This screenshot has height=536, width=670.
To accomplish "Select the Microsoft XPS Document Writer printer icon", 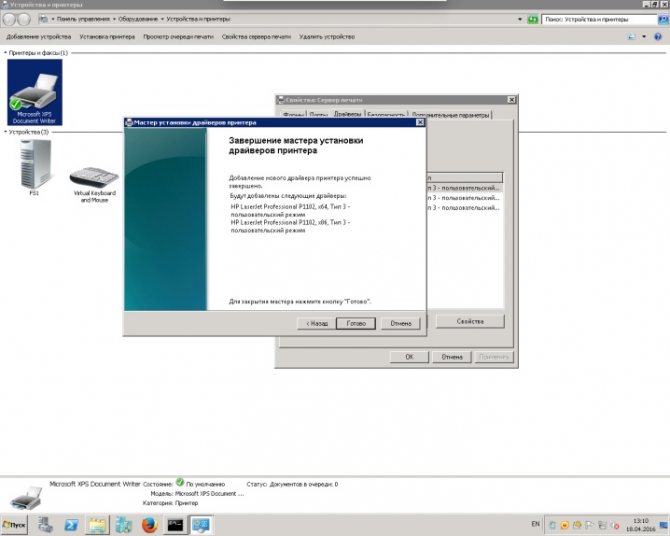I will (x=34, y=91).
